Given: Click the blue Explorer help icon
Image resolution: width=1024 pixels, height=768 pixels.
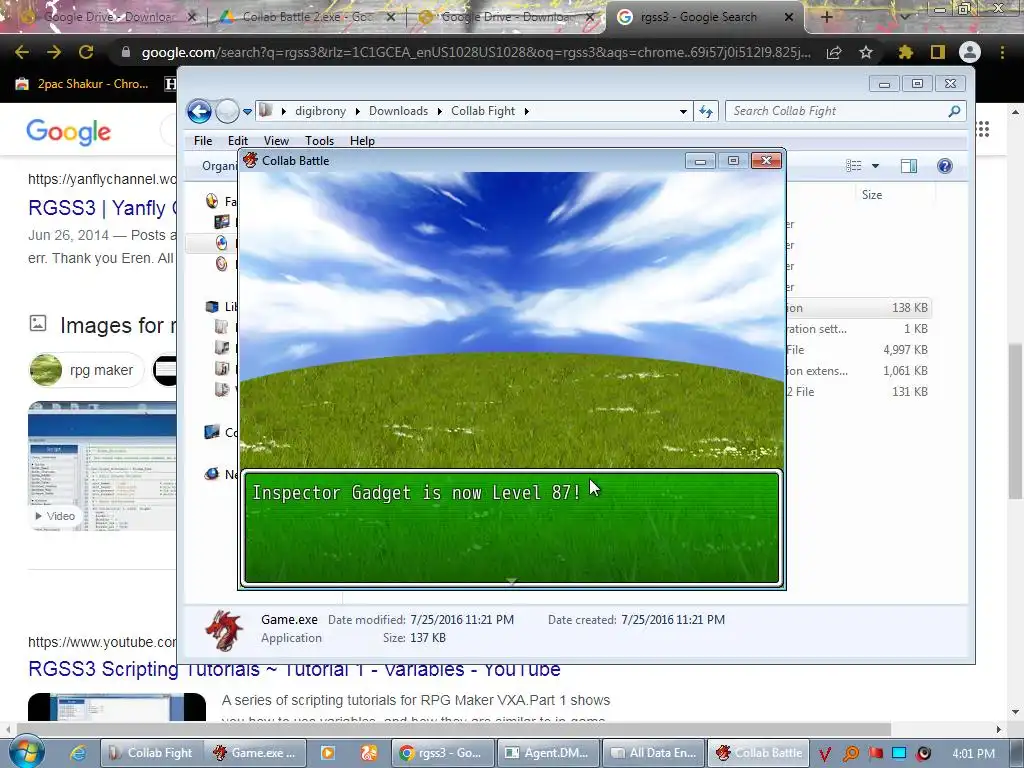Looking at the screenshot, I should tap(944, 166).
